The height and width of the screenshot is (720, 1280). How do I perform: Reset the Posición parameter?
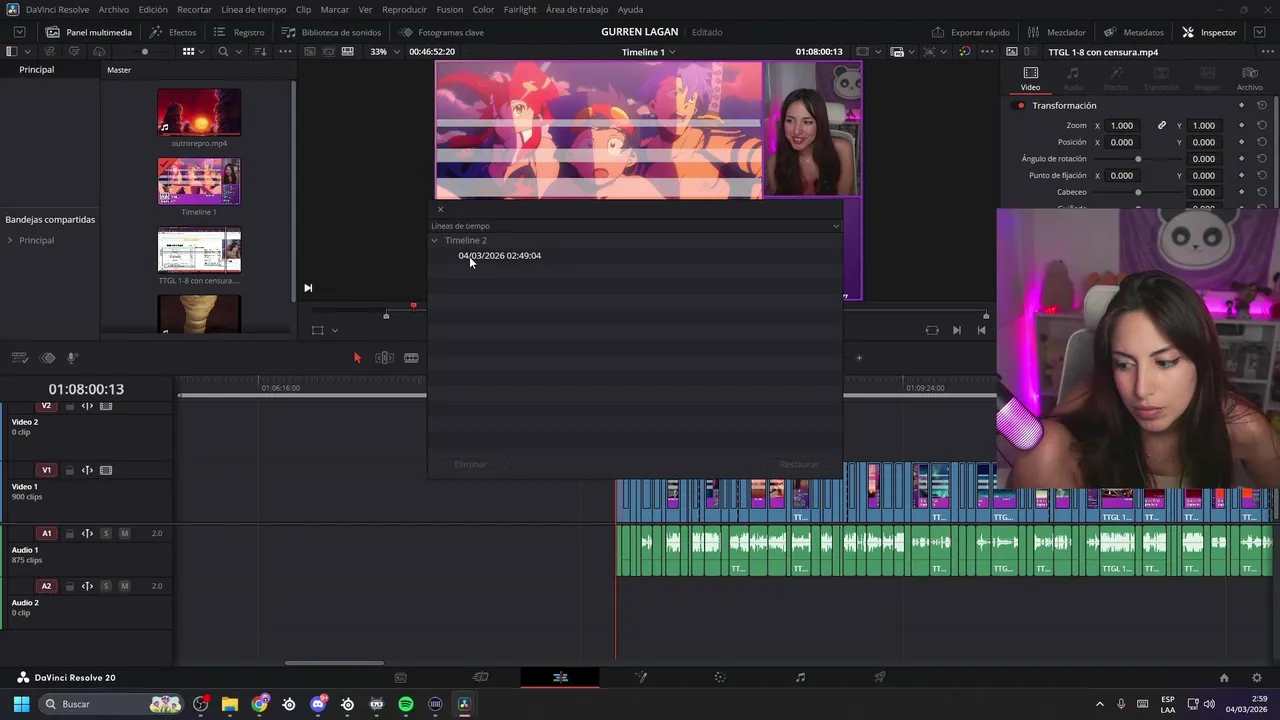coord(1262,142)
